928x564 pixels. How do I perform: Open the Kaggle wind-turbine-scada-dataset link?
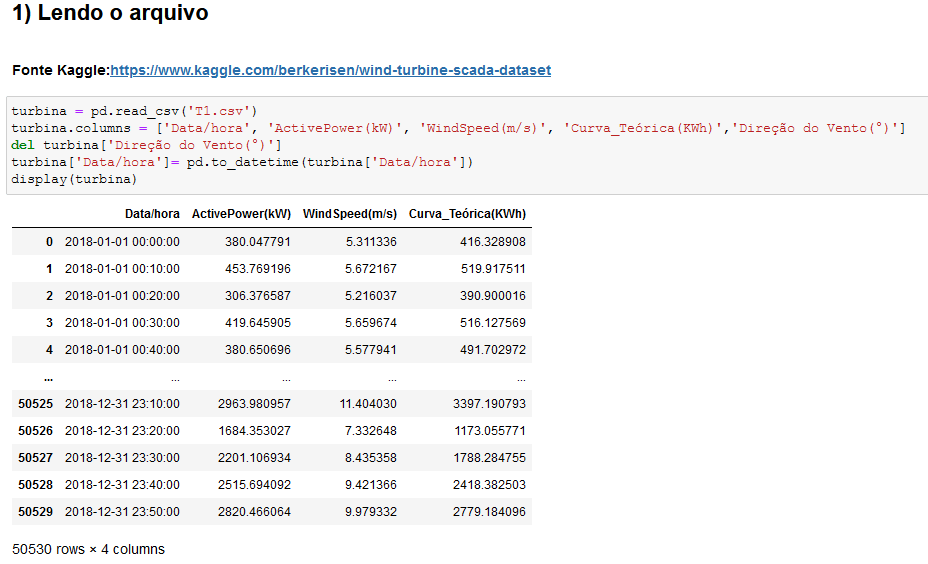[x=330, y=70]
